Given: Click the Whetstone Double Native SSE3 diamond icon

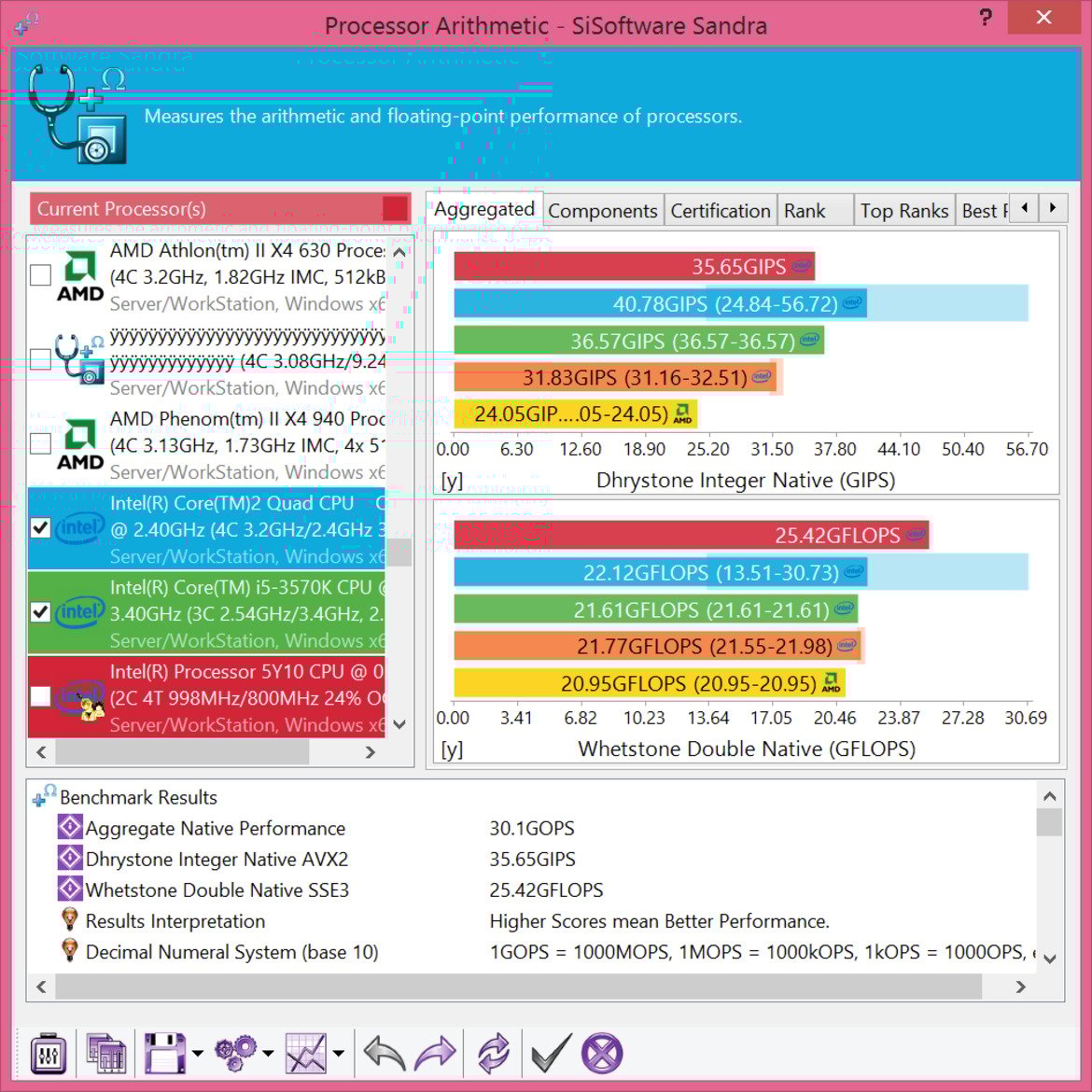Looking at the screenshot, I should (x=70, y=889).
